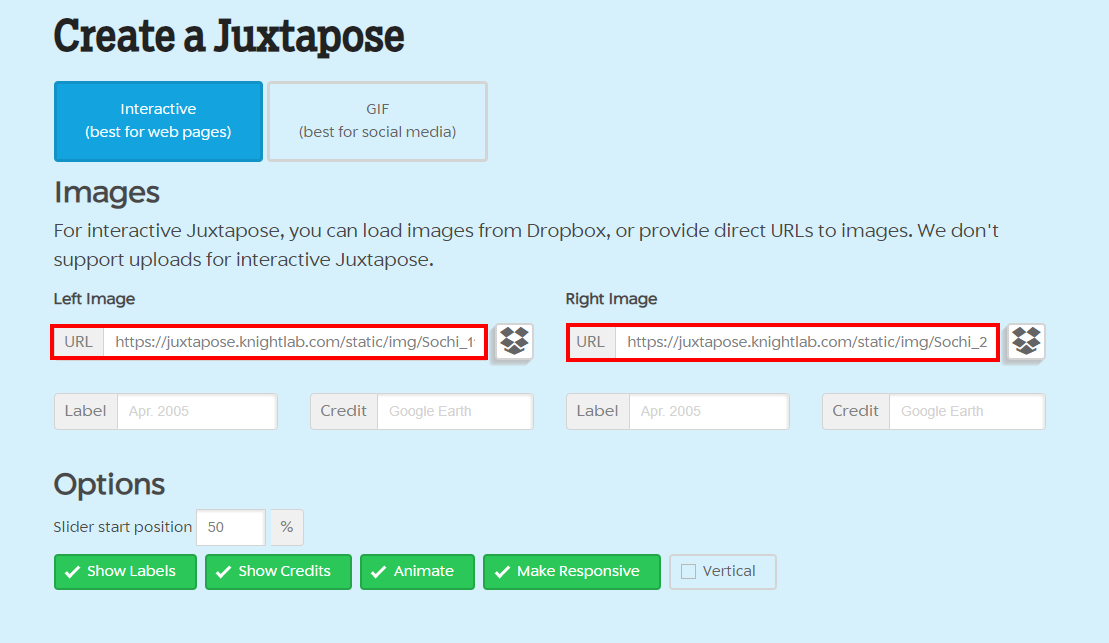Enable the Vertical checkbox
Screen dimensions: 1109x643
[688, 572]
